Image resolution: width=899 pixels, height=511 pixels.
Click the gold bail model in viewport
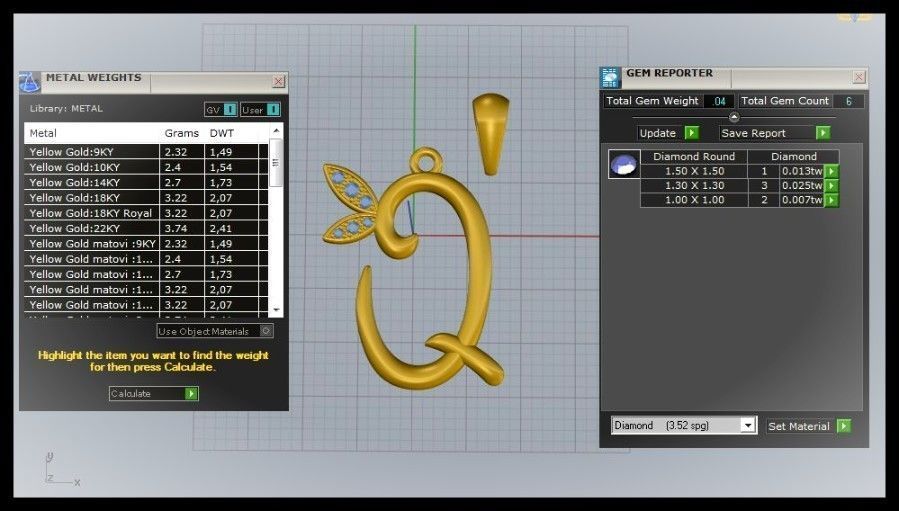(x=491, y=134)
